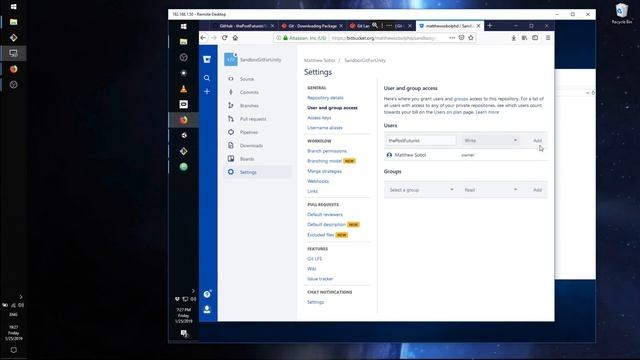Open host notification center icon
640x360 pixels.
point(13,350)
